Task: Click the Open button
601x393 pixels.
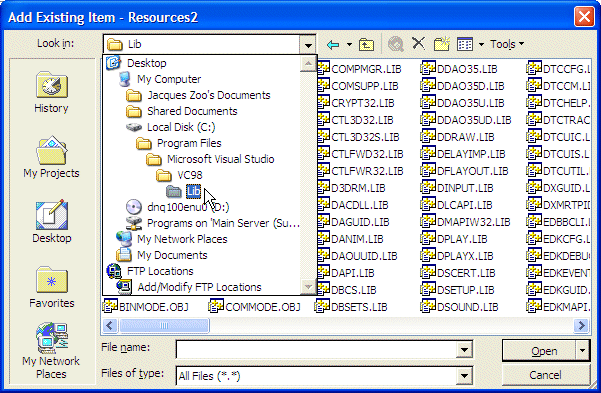Action: [x=540, y=351]
